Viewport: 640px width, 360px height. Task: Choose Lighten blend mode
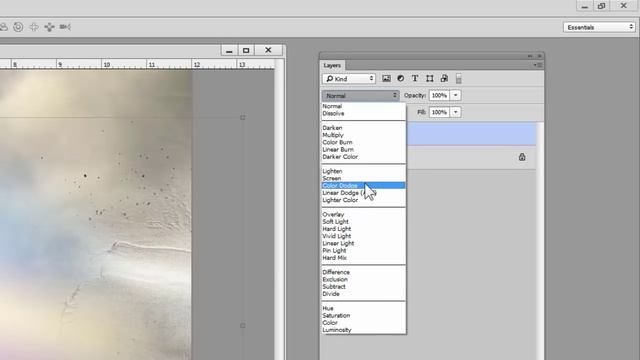tap(364, 171)
